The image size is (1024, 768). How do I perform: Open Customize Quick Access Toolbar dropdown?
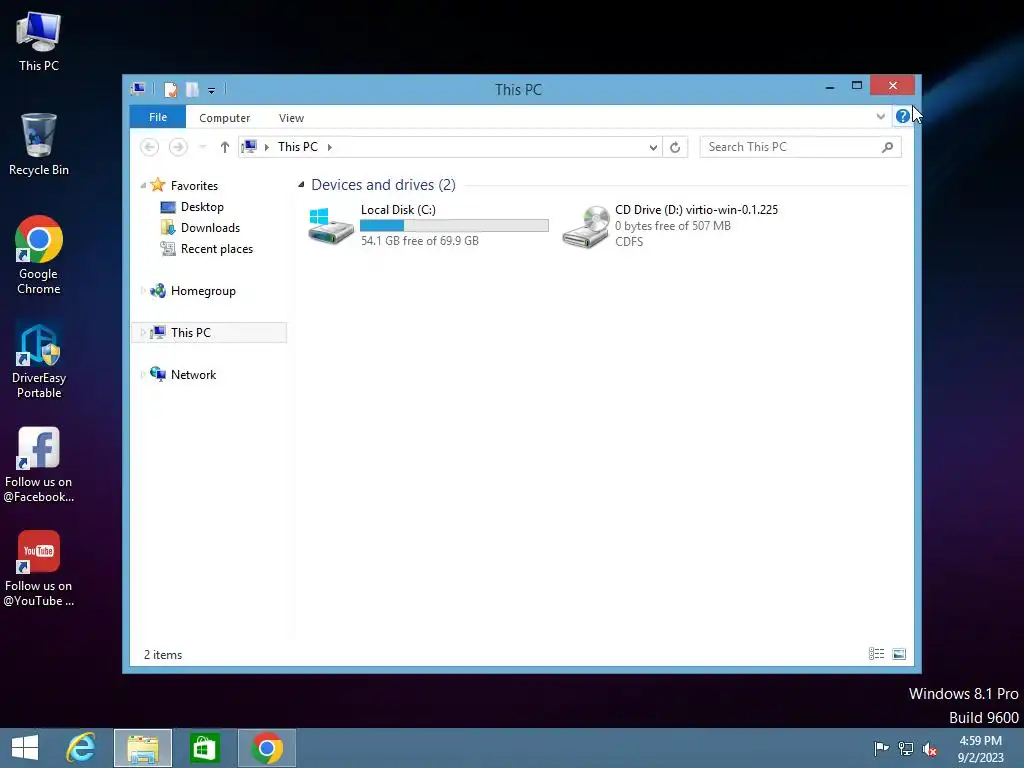pyautogui.click(x=212, y=91)
